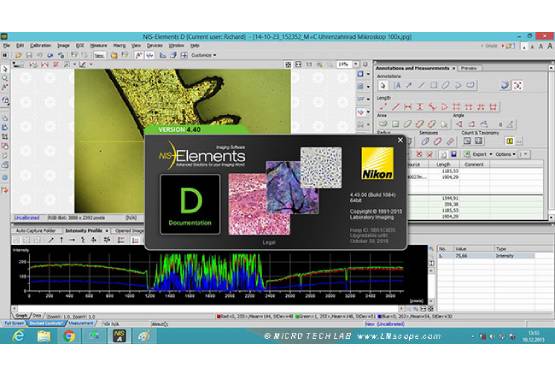The image size is (555, 377).
Task: Select the text annotation tool
Action: 397,85
